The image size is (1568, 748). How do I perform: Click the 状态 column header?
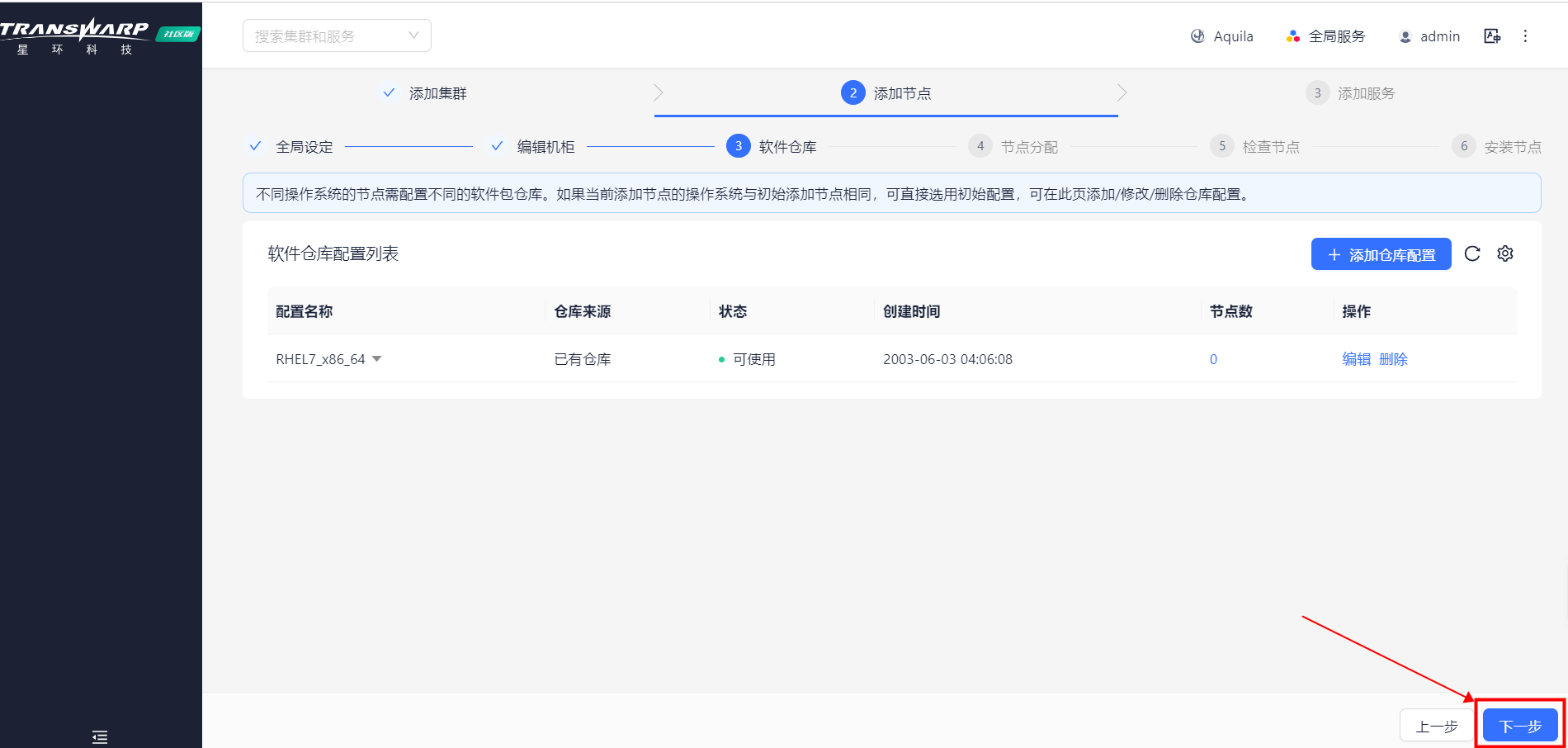coord(733,311)
